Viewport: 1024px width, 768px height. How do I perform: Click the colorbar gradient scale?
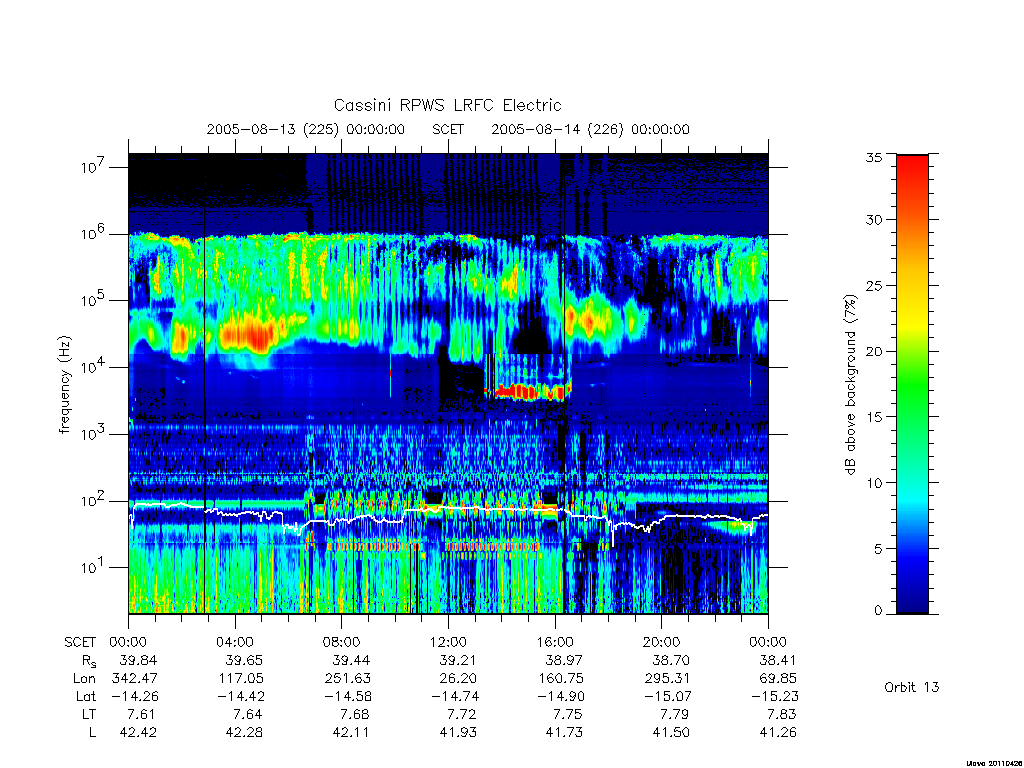912,384
